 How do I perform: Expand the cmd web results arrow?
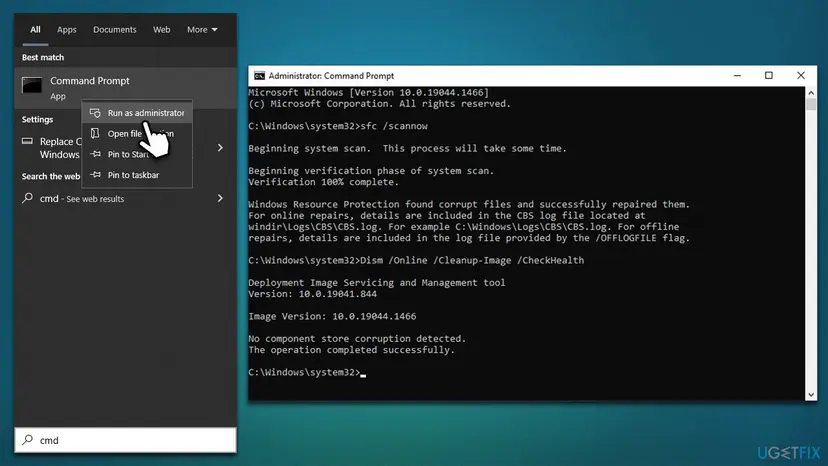pos(220,198)
